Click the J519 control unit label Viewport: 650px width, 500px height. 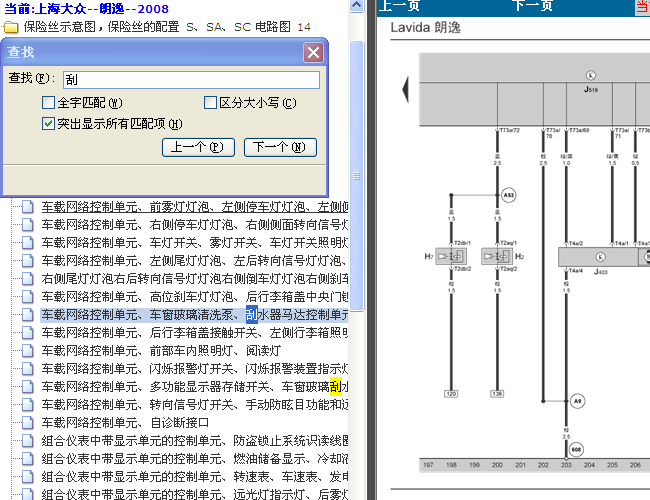591,89
